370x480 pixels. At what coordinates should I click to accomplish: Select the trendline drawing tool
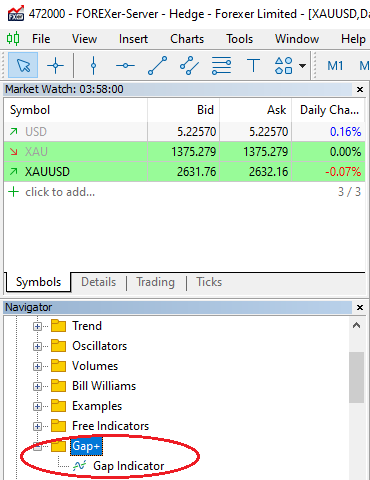click(157, 65)
